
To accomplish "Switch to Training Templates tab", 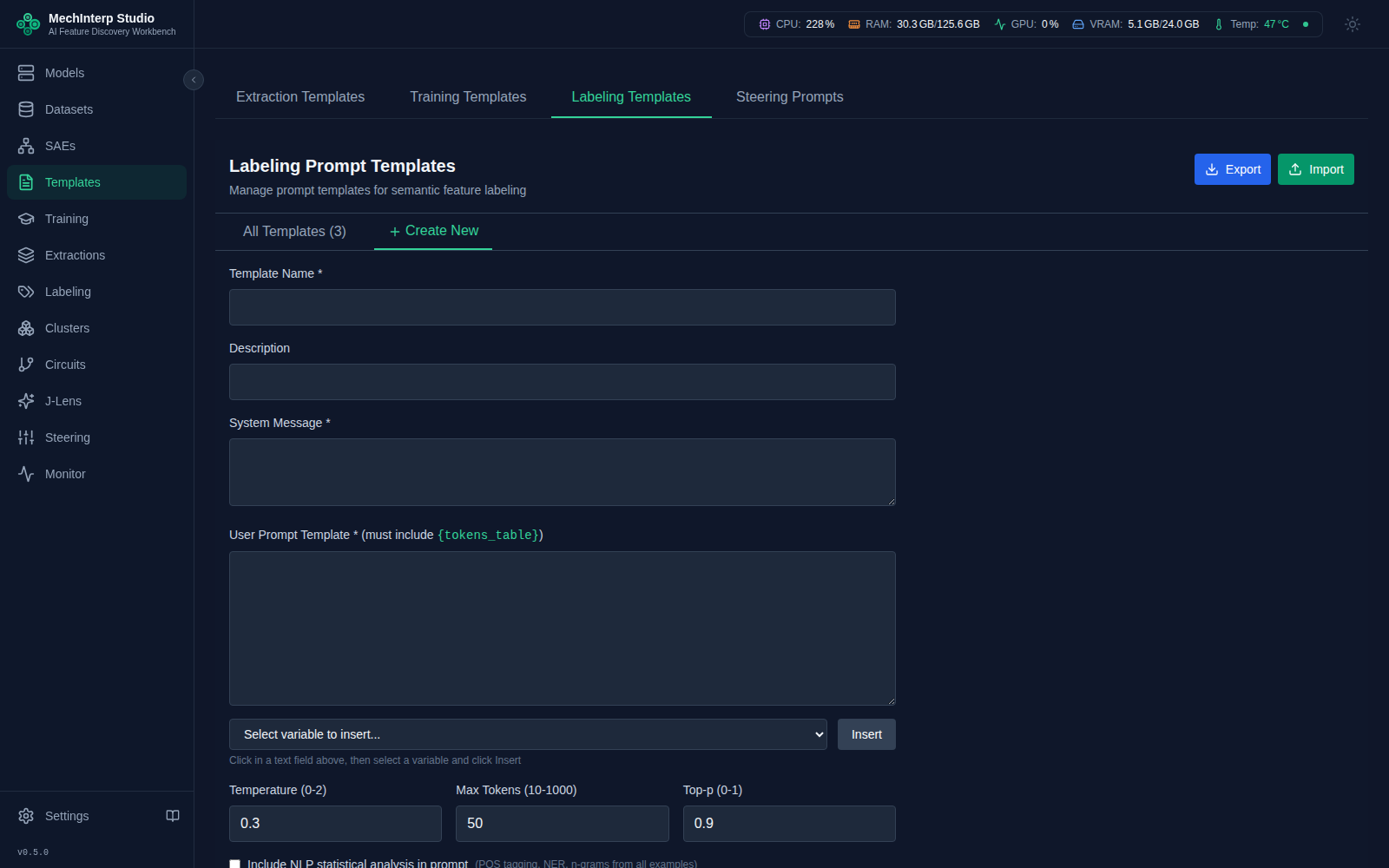I will coord(468,97).
